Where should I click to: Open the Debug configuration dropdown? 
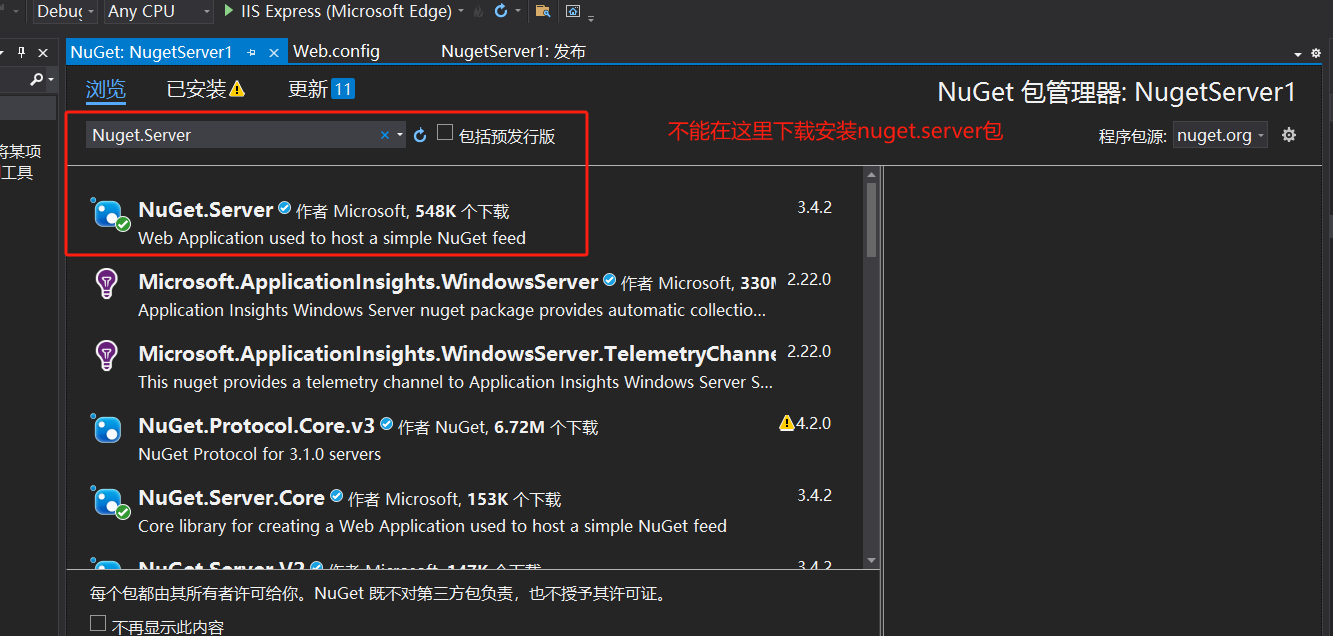66,11
